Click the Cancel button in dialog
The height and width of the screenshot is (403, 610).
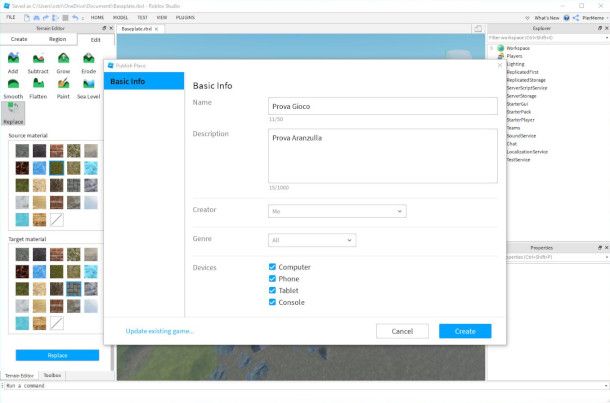[402, 331]
